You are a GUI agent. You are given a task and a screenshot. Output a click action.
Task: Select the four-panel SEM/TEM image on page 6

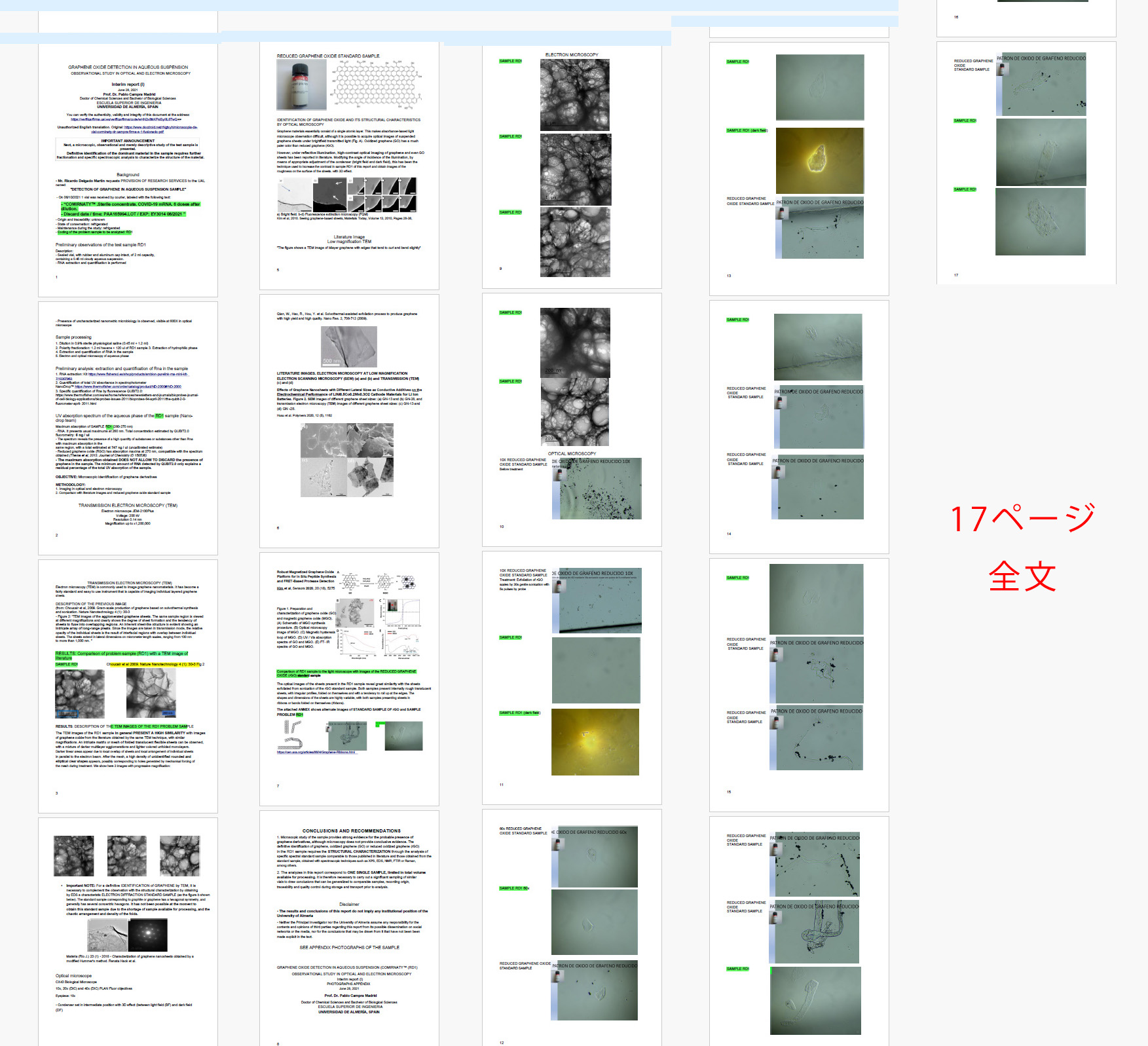pyautogui.click(x=347, y=460)
